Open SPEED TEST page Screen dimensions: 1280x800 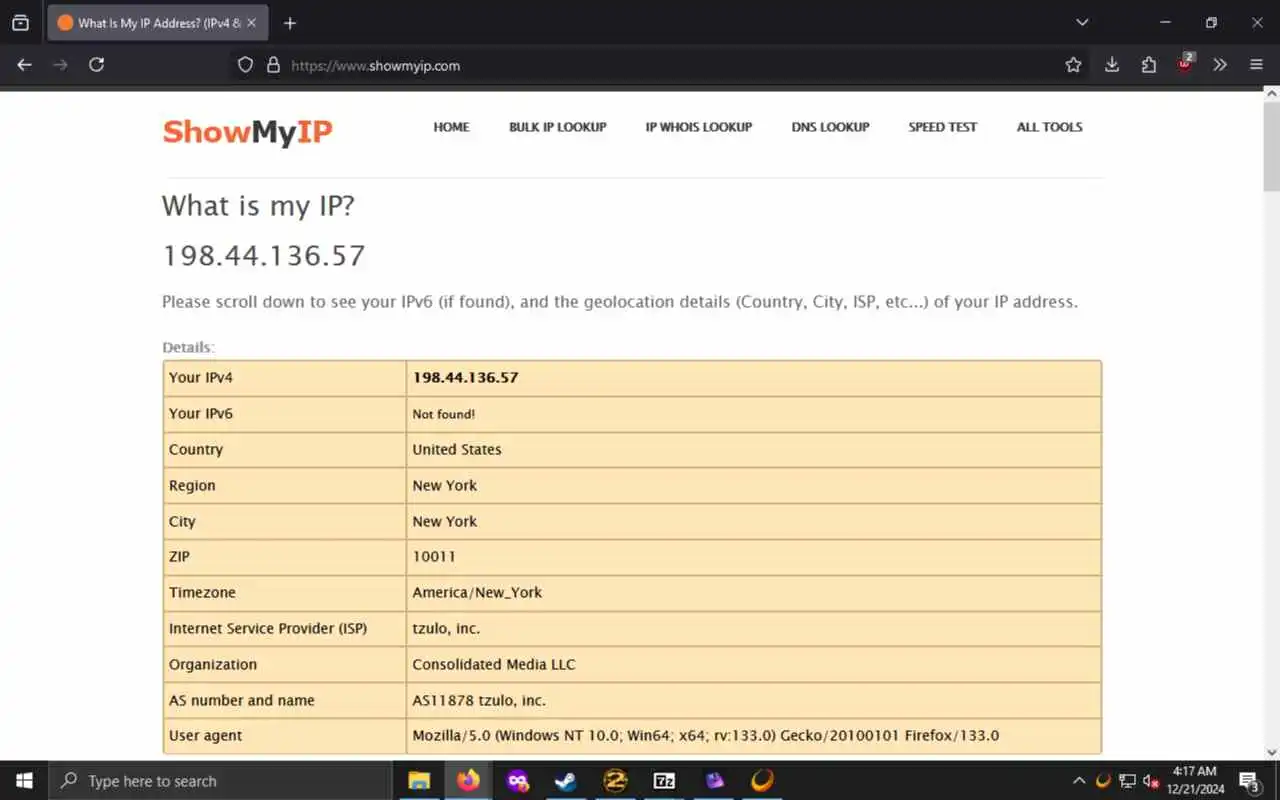click(943, 127)
